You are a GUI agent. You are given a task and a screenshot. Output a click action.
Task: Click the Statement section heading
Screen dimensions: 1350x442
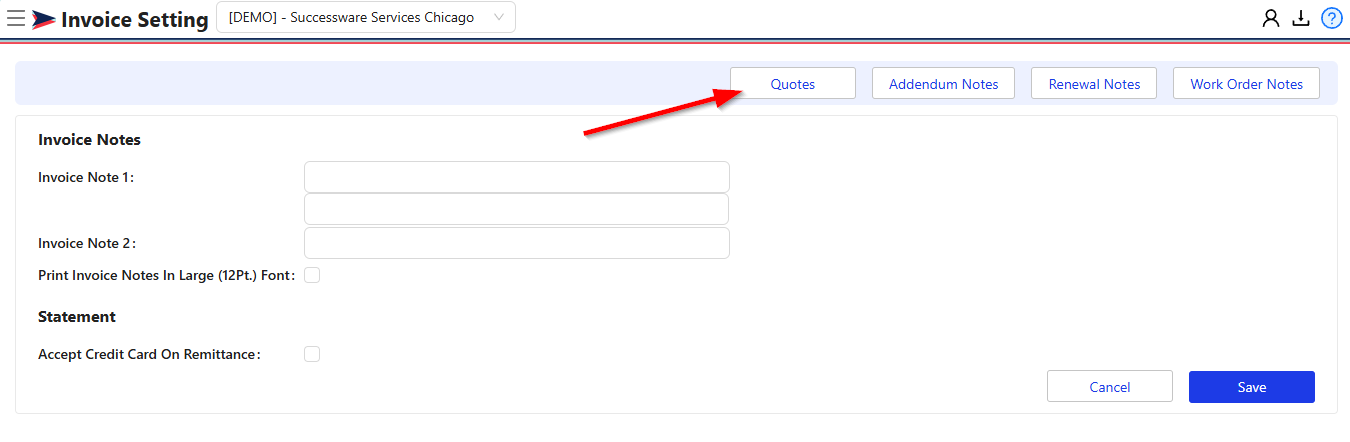click(77, 317)
